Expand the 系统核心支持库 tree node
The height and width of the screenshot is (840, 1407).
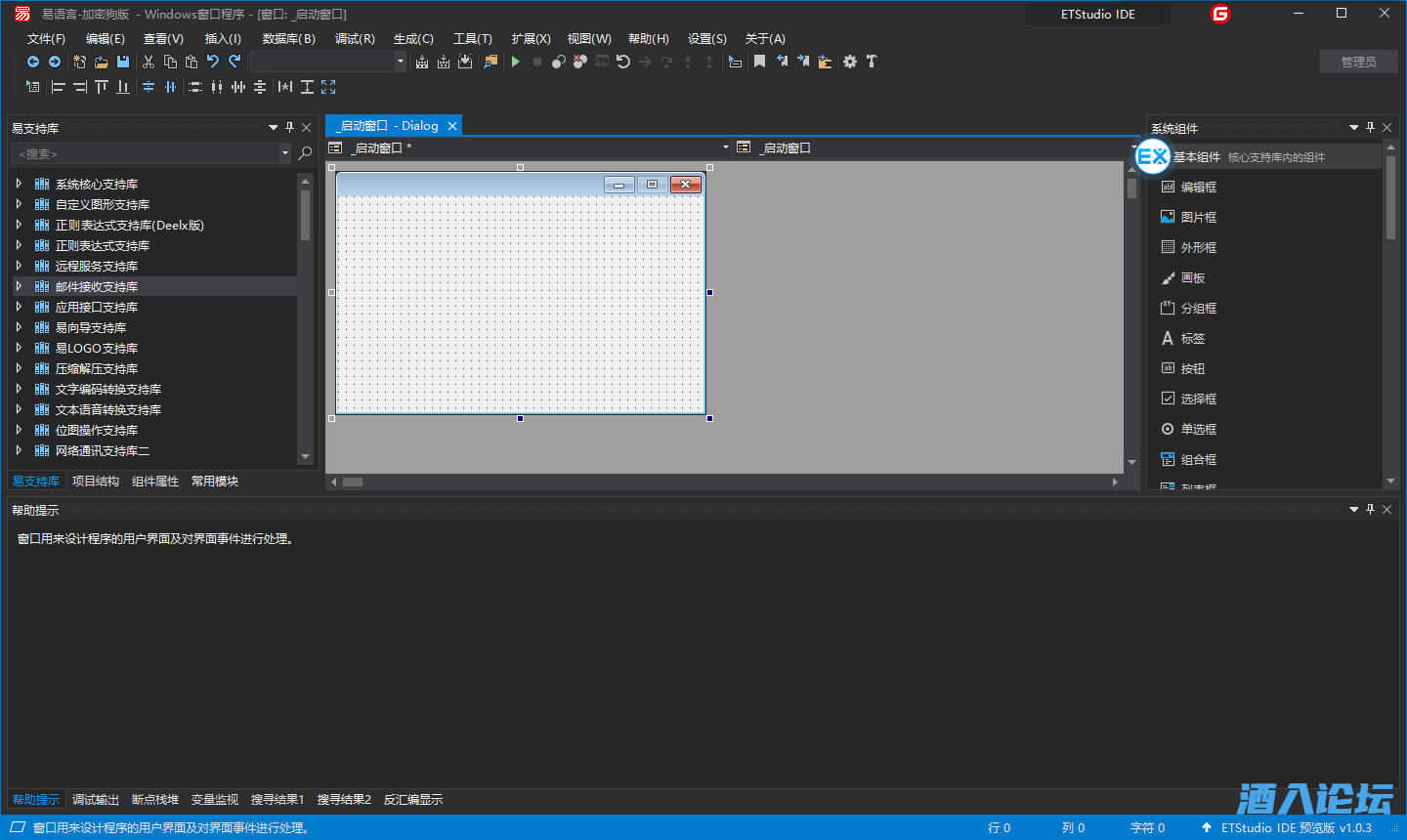coord(19,184)
